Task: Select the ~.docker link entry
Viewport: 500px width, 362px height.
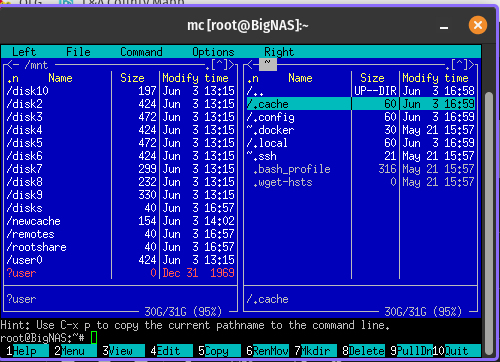Action: [361, 130]
